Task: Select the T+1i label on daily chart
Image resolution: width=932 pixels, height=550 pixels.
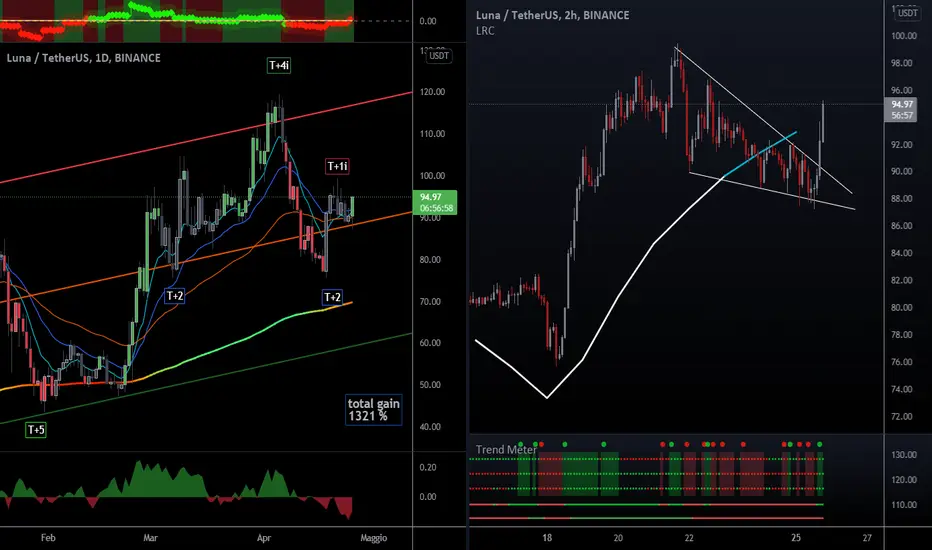Action: [x=337, y=166]
